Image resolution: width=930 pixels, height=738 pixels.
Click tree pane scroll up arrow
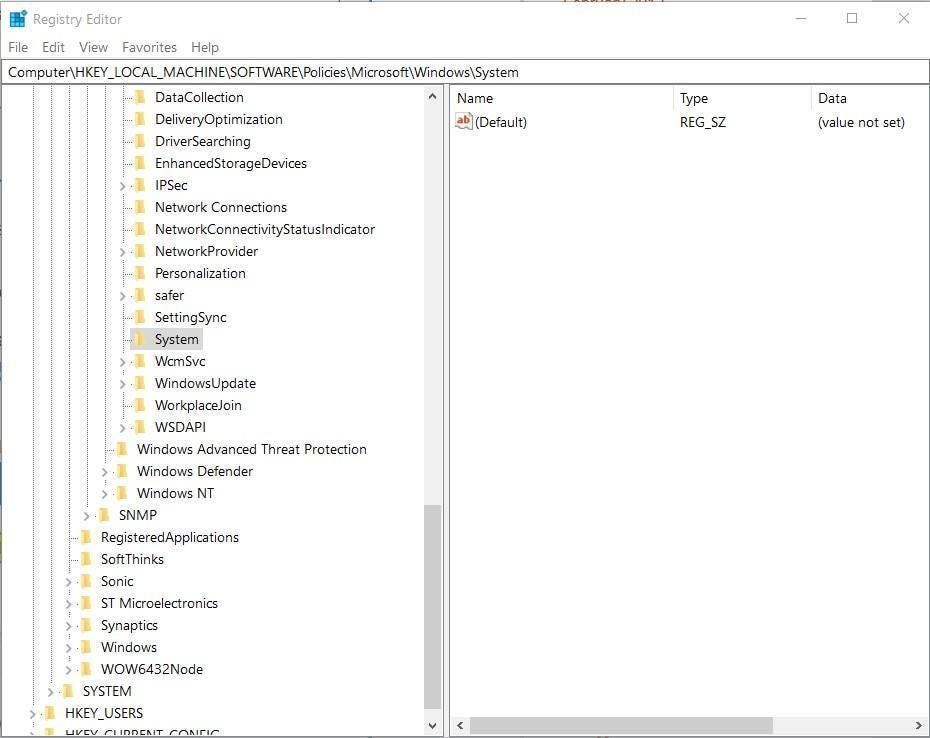tap(432, 96)
